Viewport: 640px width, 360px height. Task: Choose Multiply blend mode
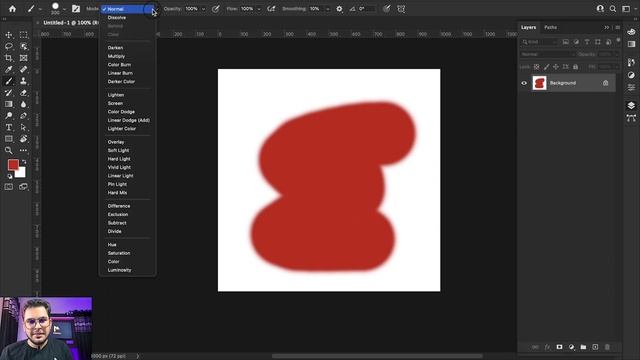[x=116, y=56]
